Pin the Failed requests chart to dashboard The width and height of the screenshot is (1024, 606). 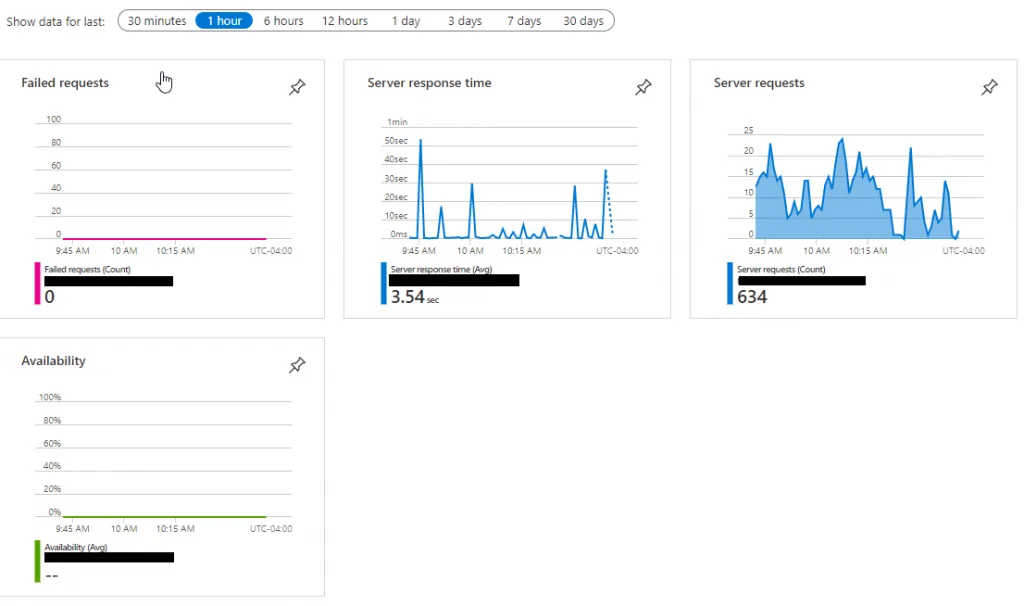pyautogui.click(x=296, y=88)
